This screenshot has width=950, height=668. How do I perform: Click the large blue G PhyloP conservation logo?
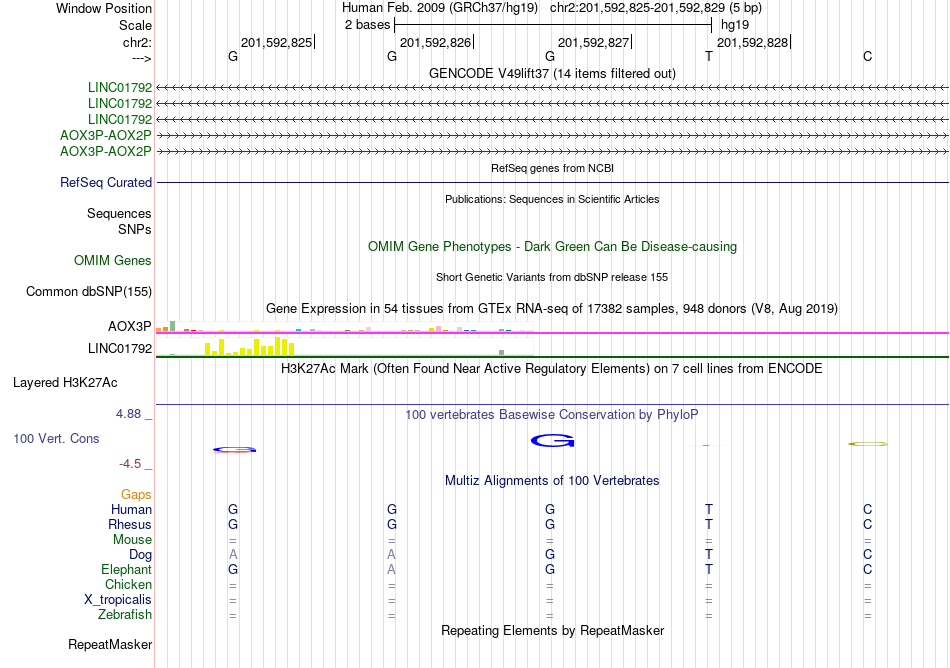pos(553,441)
